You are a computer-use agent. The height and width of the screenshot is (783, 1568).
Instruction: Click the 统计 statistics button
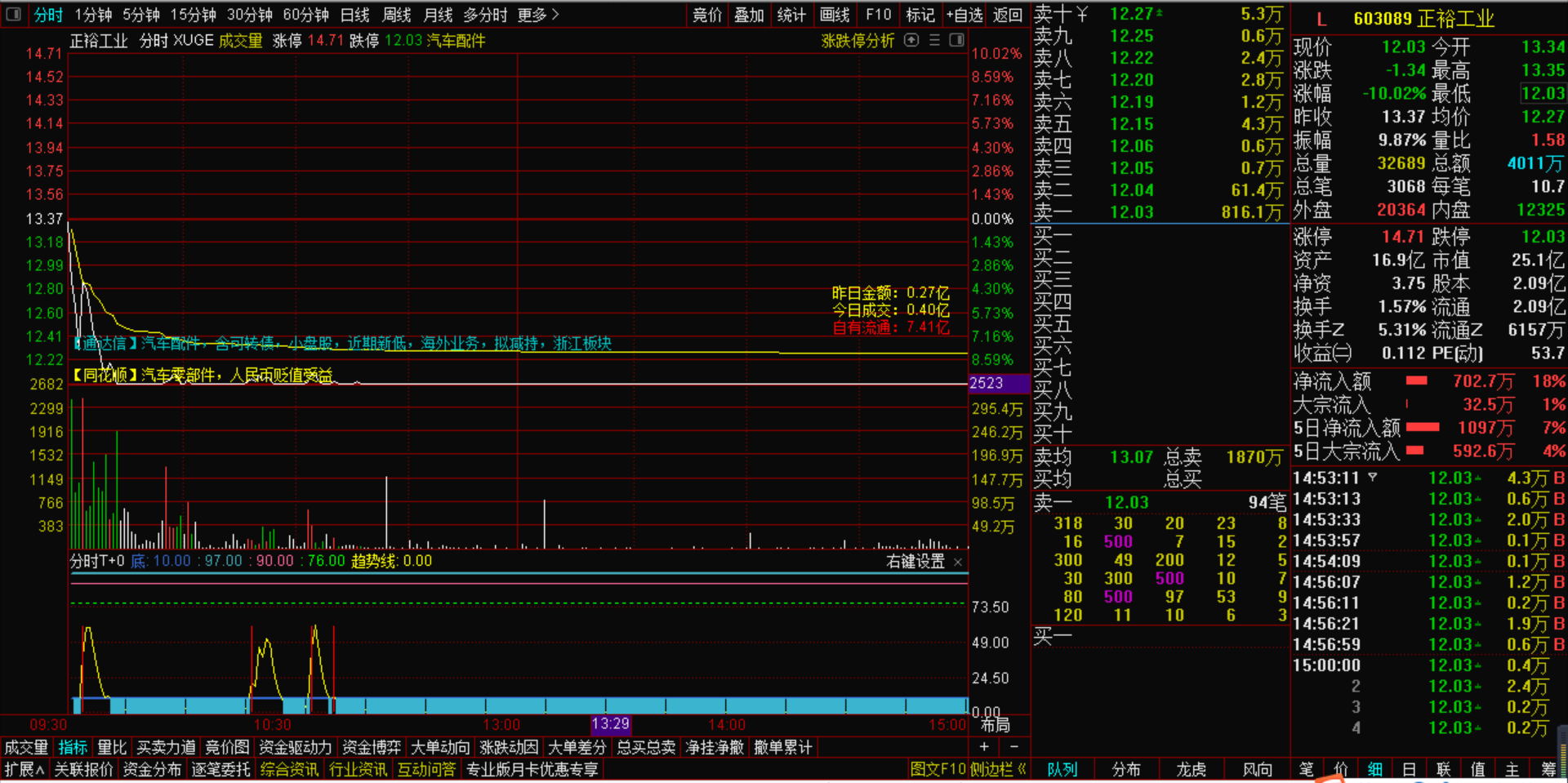click(791, 15)
